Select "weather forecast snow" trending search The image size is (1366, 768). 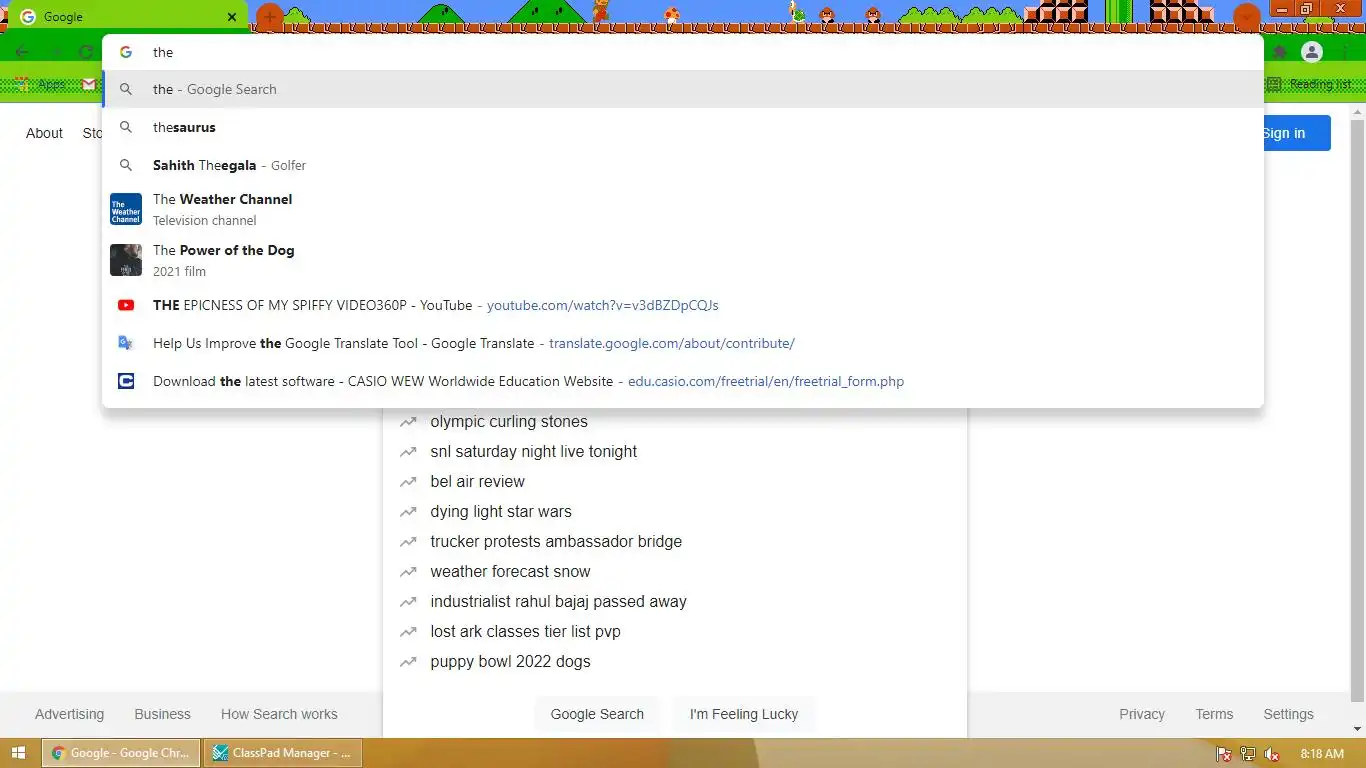(x=675, y=572)
